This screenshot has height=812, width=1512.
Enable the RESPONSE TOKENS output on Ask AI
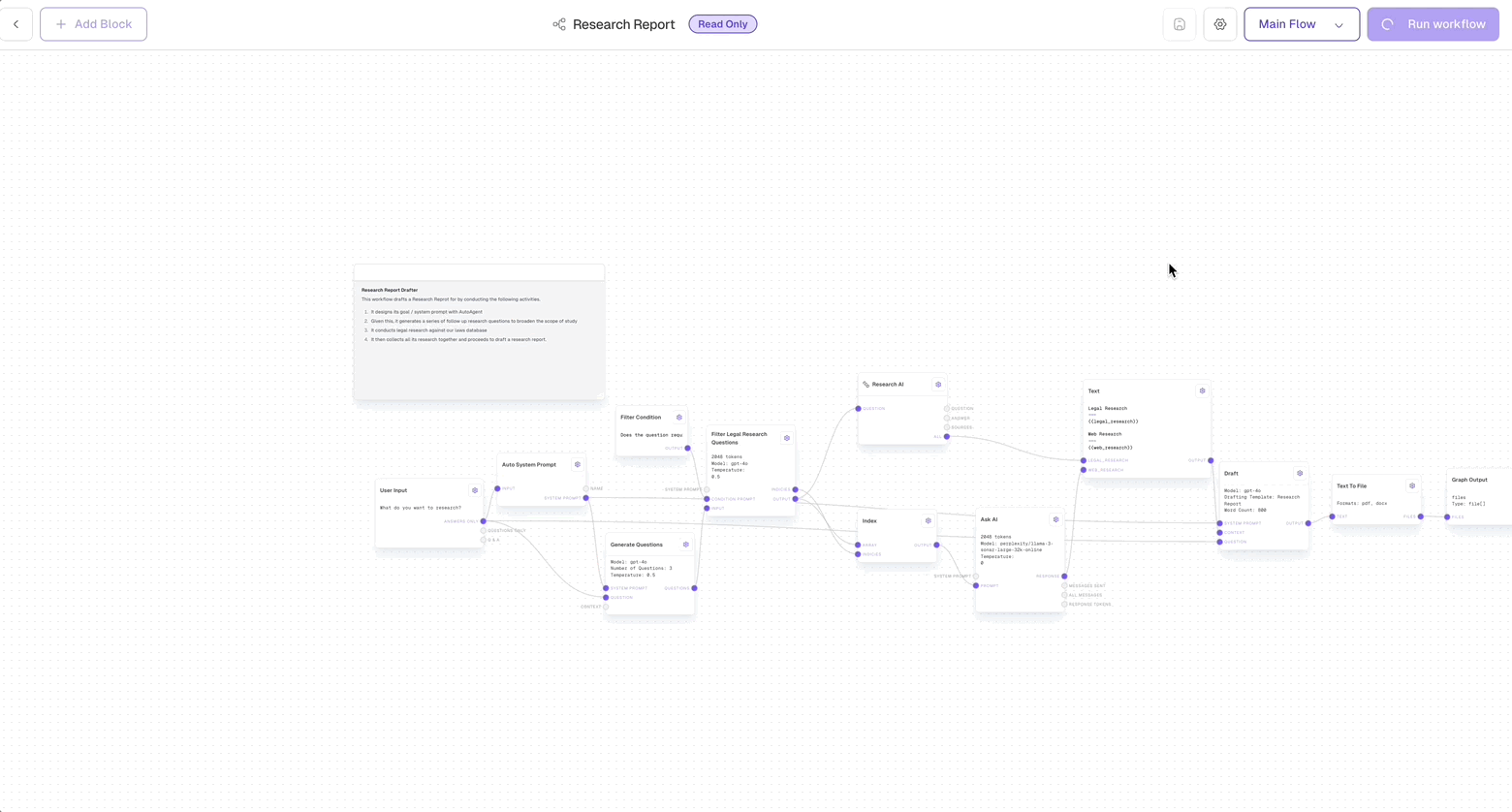pyautogui.click(x=1064, y=604)
